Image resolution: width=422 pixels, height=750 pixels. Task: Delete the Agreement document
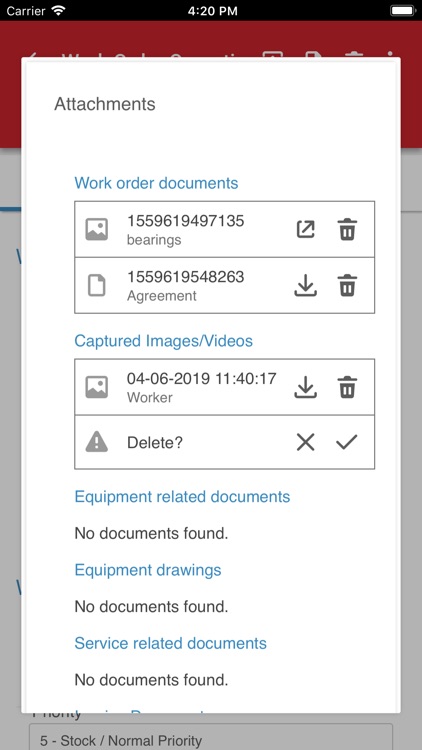tap(347, 286)
